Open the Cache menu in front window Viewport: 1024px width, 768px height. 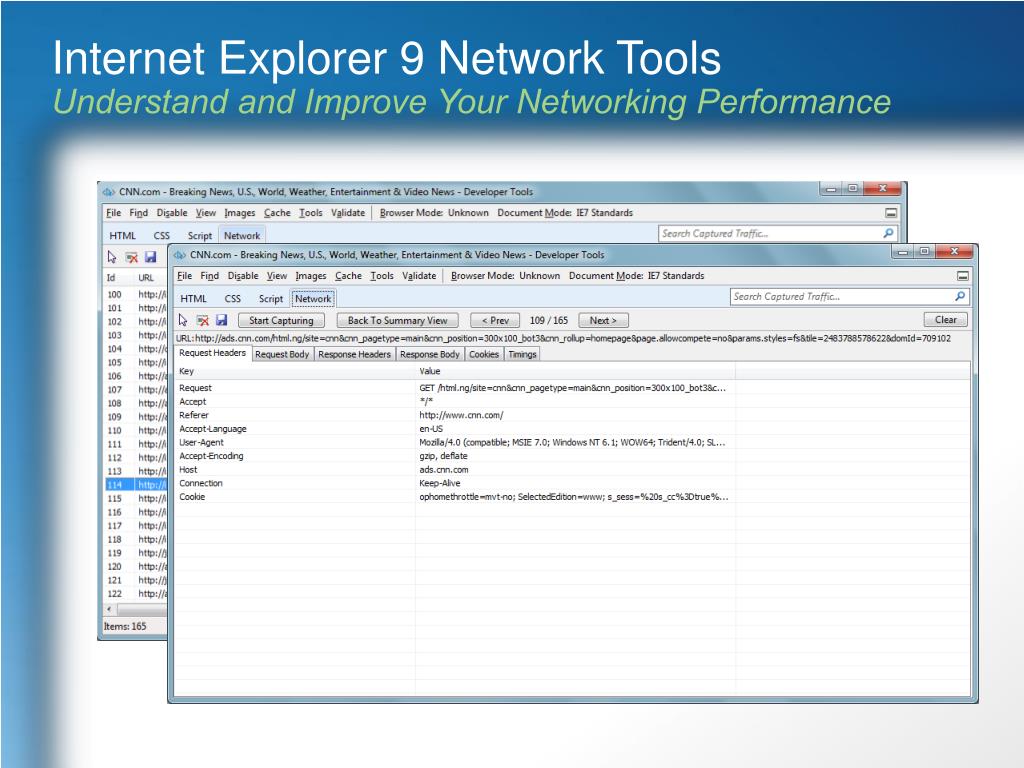[348, 276]
